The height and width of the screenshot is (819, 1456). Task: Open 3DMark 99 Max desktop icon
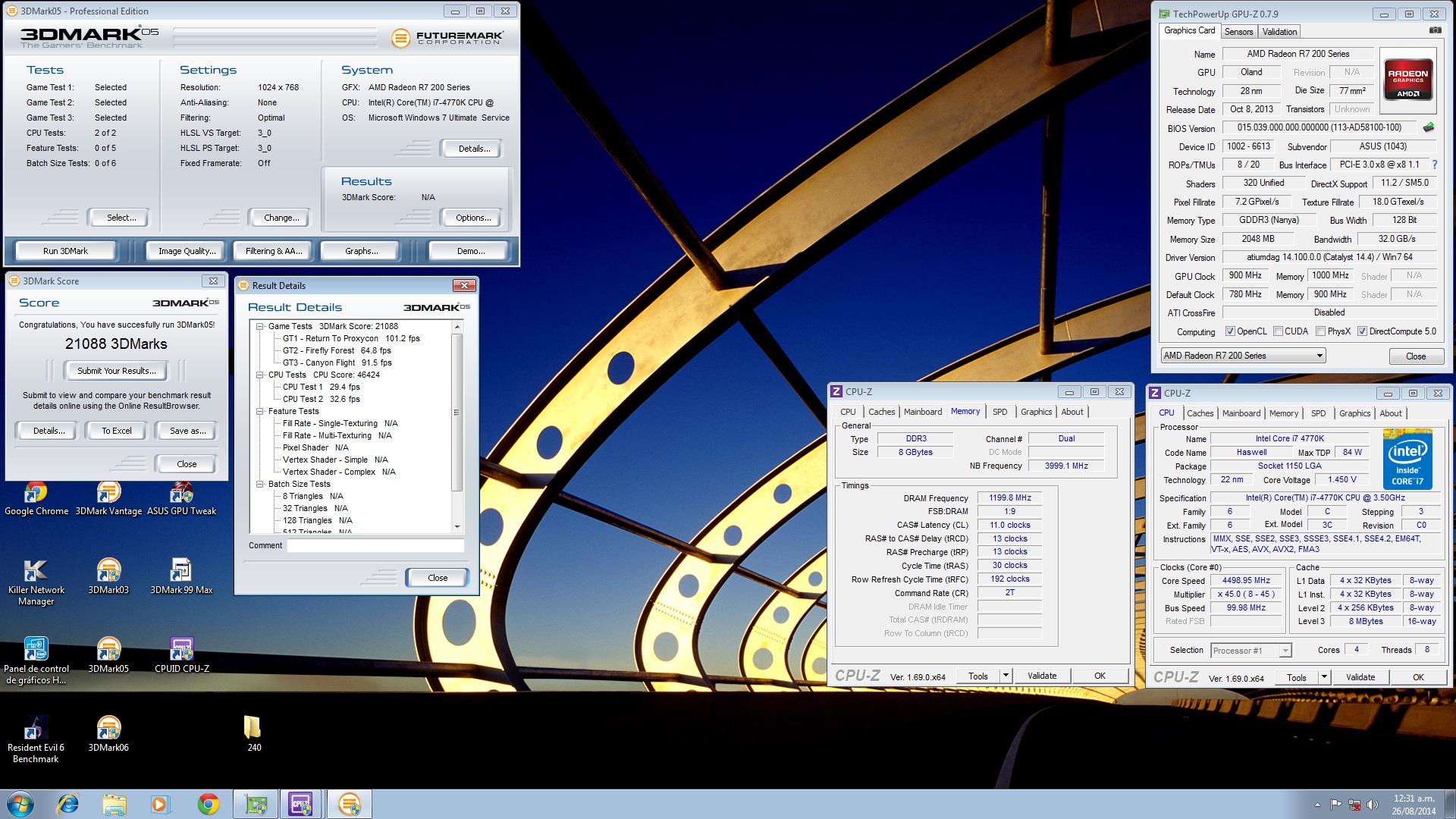pos(181,577)
